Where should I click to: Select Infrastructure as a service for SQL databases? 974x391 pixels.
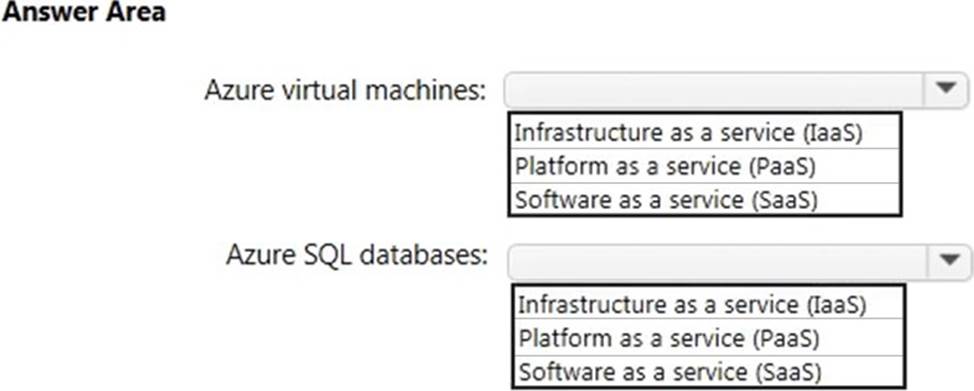pyautogui.click(x=708, y=303)
